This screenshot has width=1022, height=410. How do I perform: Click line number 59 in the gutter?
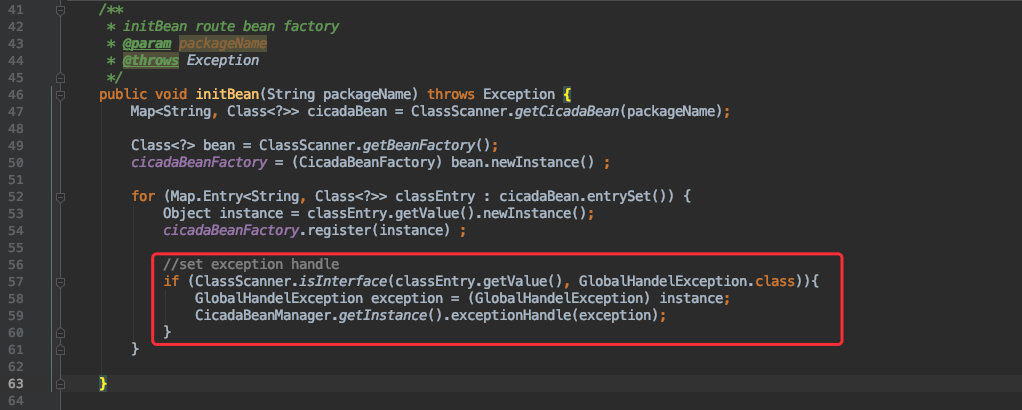click(x=16, y=315)
